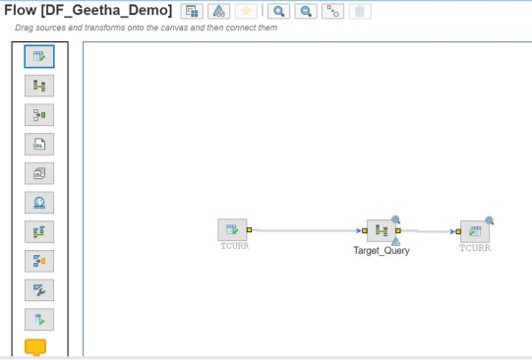Viewport: 532px width, 360px height.
Task: Click the Flow [DF_Geetha_Demo] title
Action: [x=88, y=10]
